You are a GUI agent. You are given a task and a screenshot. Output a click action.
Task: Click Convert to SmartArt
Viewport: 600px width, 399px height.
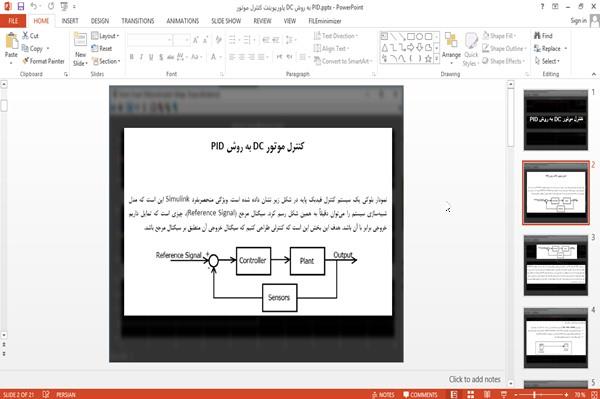click(343, 61)
